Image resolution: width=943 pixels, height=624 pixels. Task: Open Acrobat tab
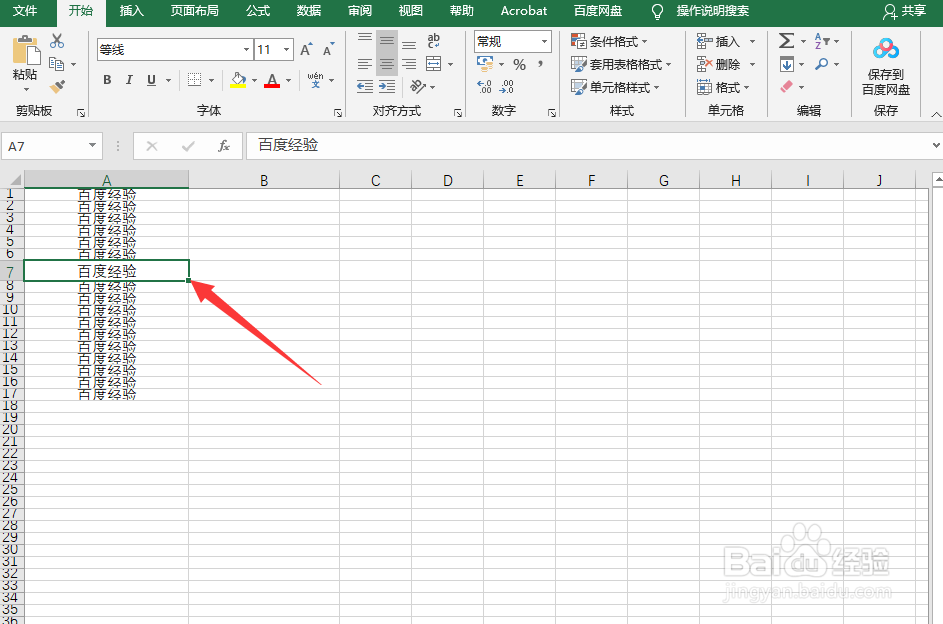(524, 11)
